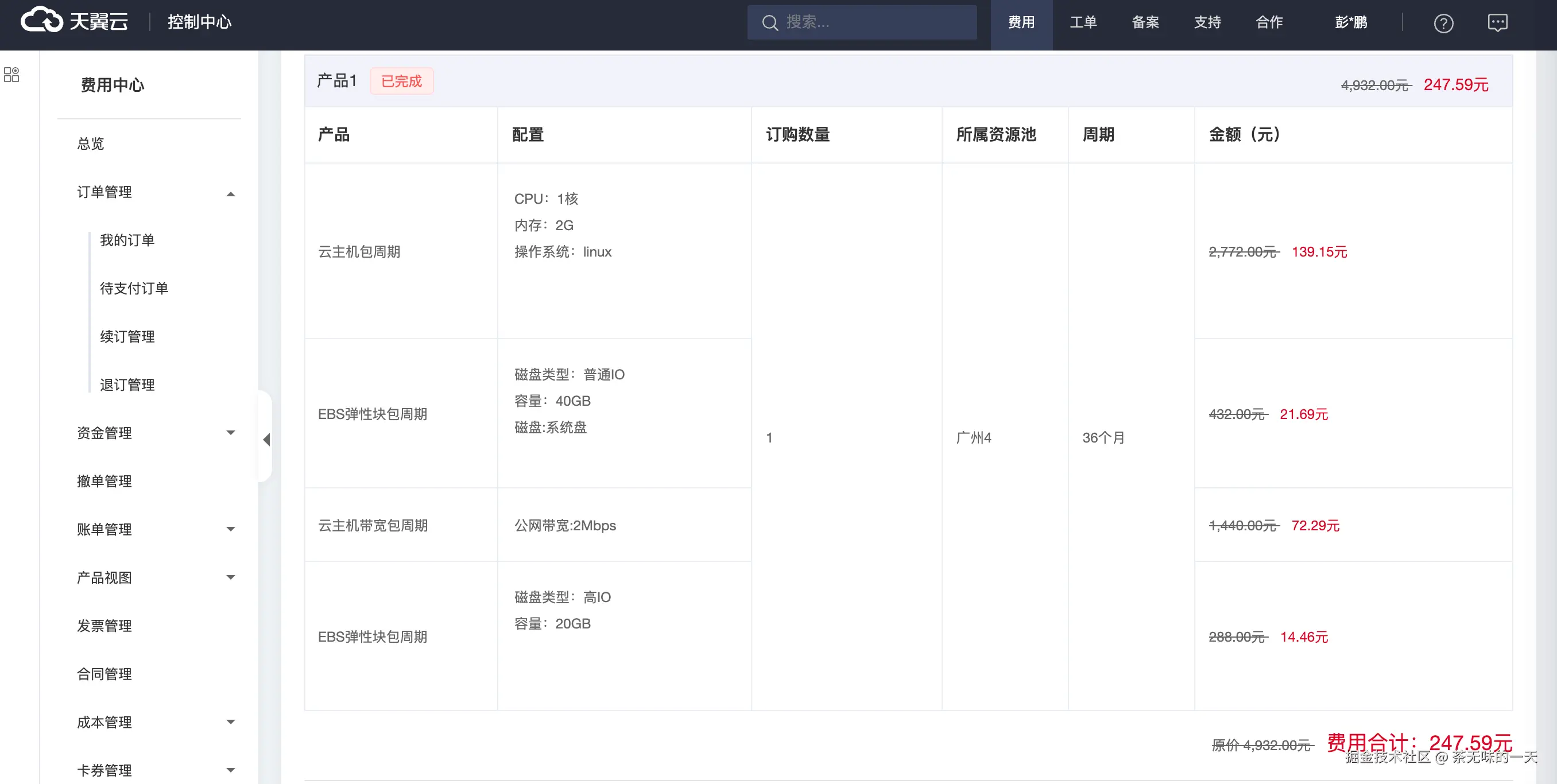Open the help question mark icon
The height and width of the screenshot is (784, 1557).
1443,24
